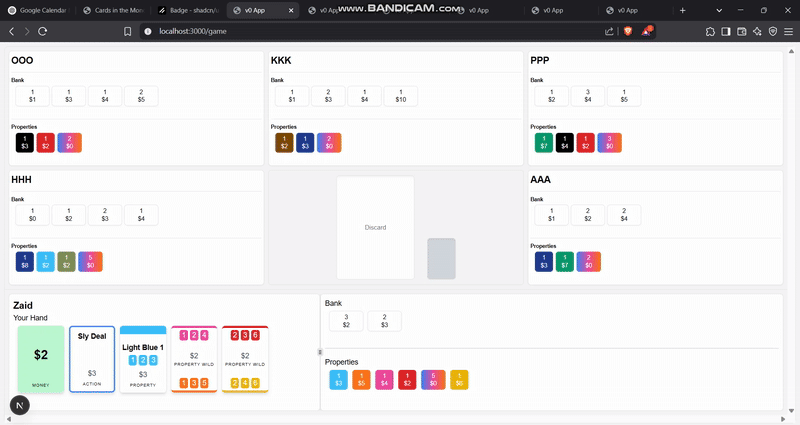View site information icon beside localhost URL
This screenshot has width=800, height=425.
coord(147,31)
